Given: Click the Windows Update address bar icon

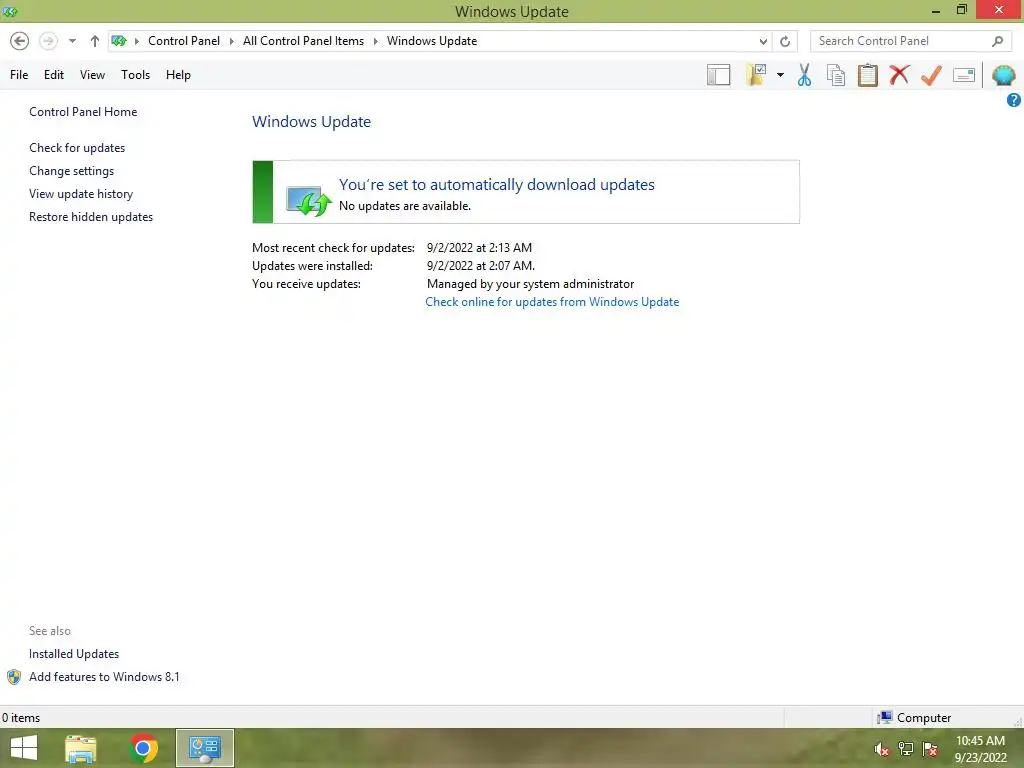Looking at the screenshot, I should [119, 41].
